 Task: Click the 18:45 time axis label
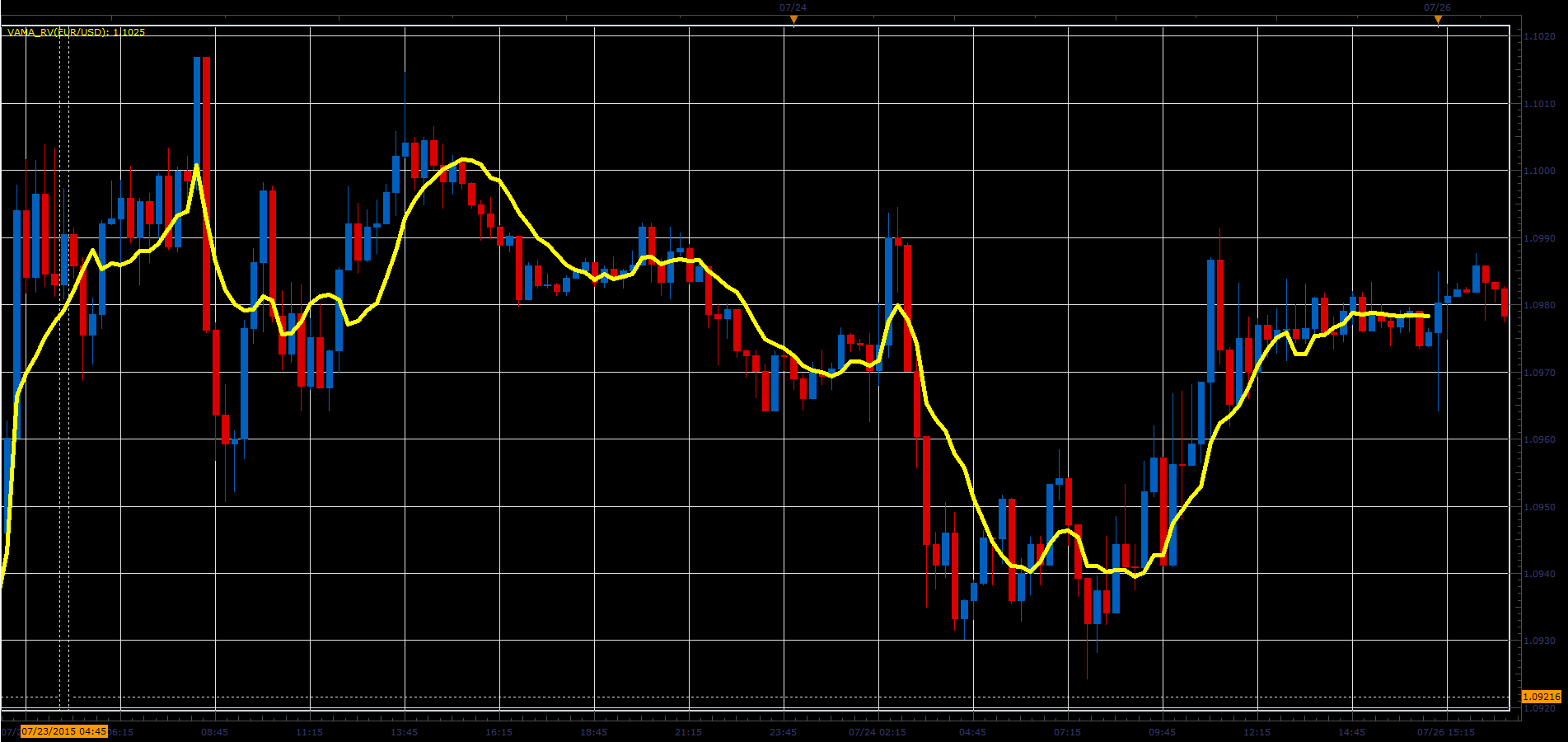pos(593,732)
